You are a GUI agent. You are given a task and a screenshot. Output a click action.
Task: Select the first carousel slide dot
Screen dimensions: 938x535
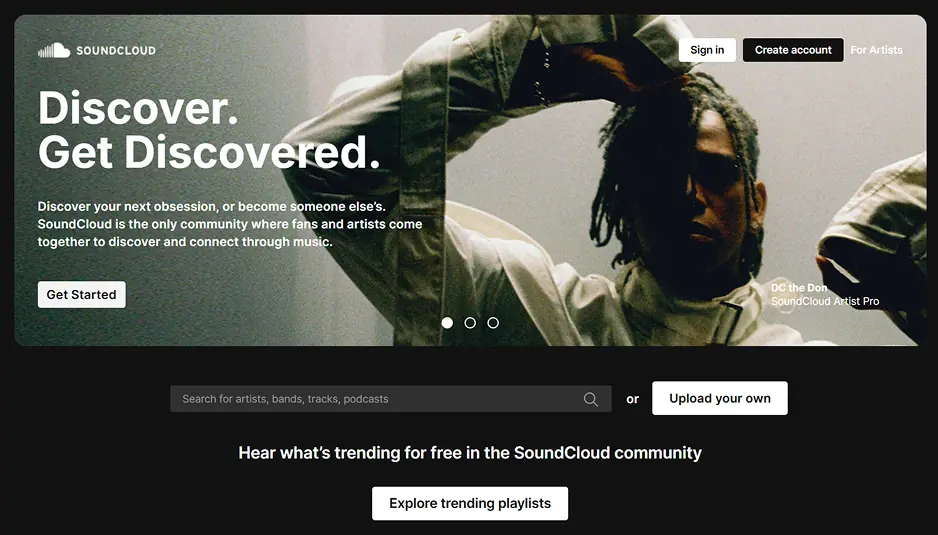[447, 323]
